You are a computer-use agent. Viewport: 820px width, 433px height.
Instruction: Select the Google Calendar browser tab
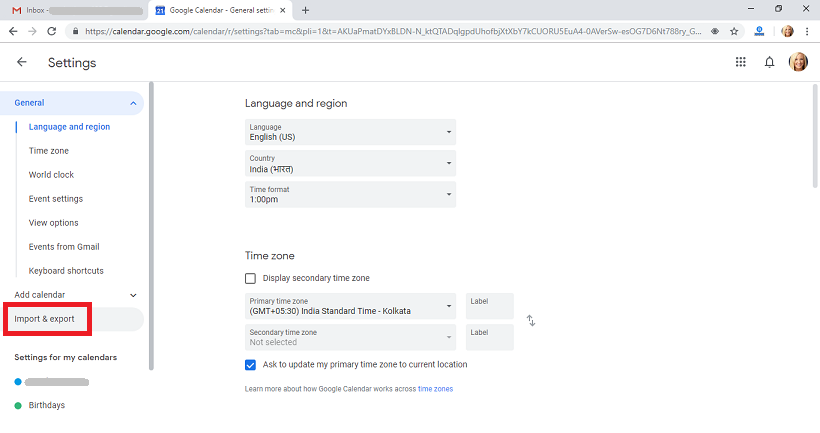point(220,10)
